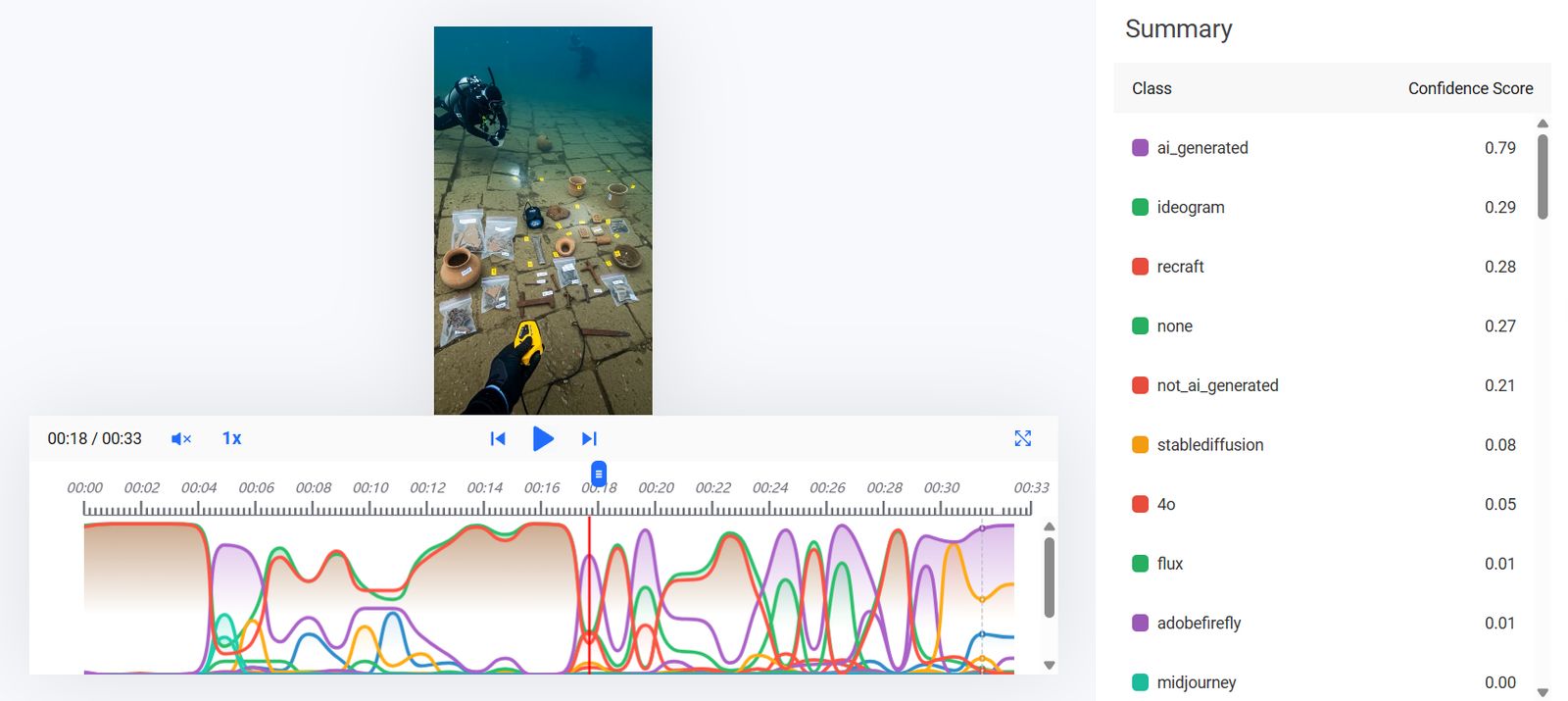
Task: Click the 00:18 / 00:33 time display
Action: [94, 438]
